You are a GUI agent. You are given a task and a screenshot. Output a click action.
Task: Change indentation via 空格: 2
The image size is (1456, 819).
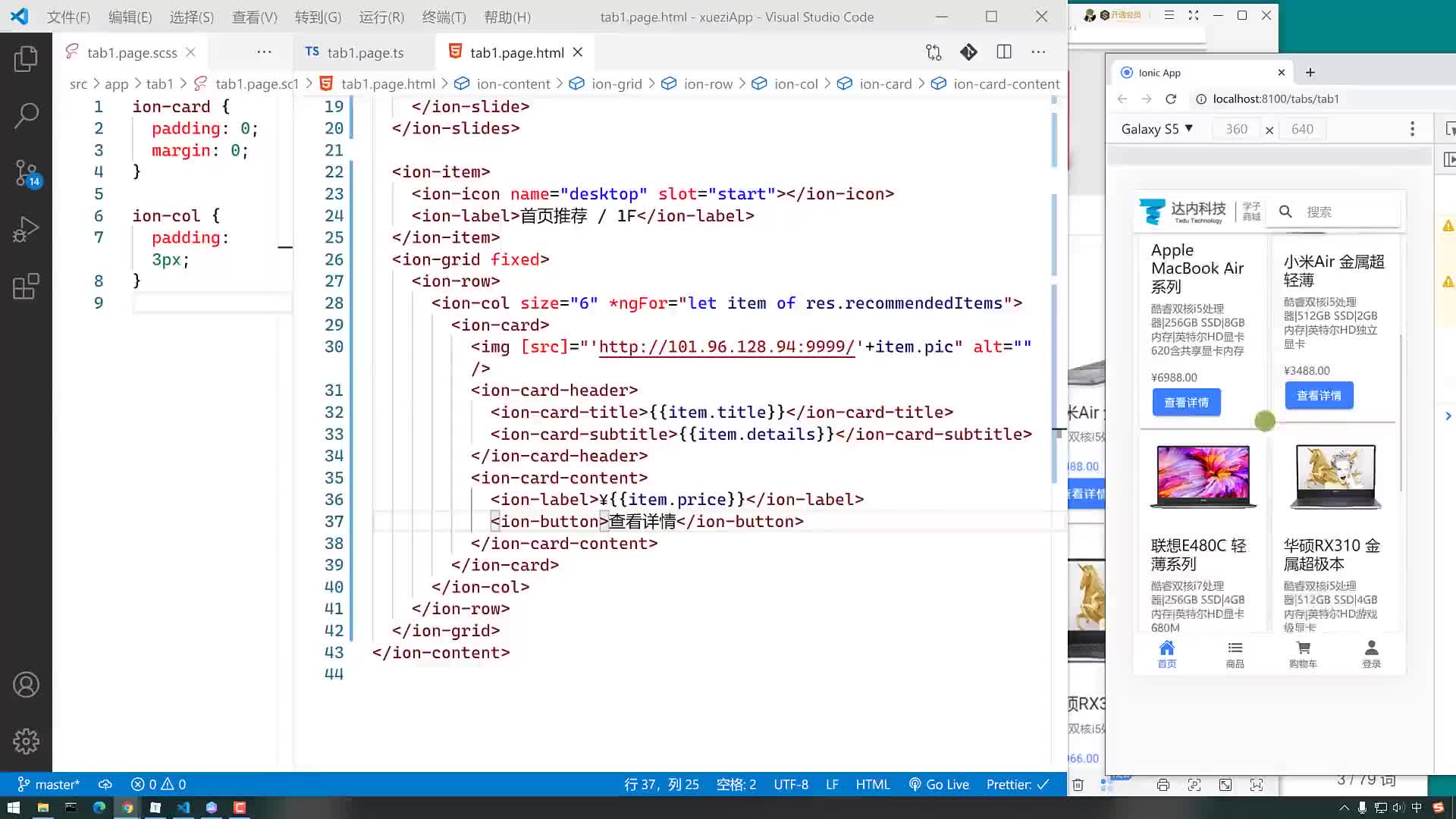(736, 785)
